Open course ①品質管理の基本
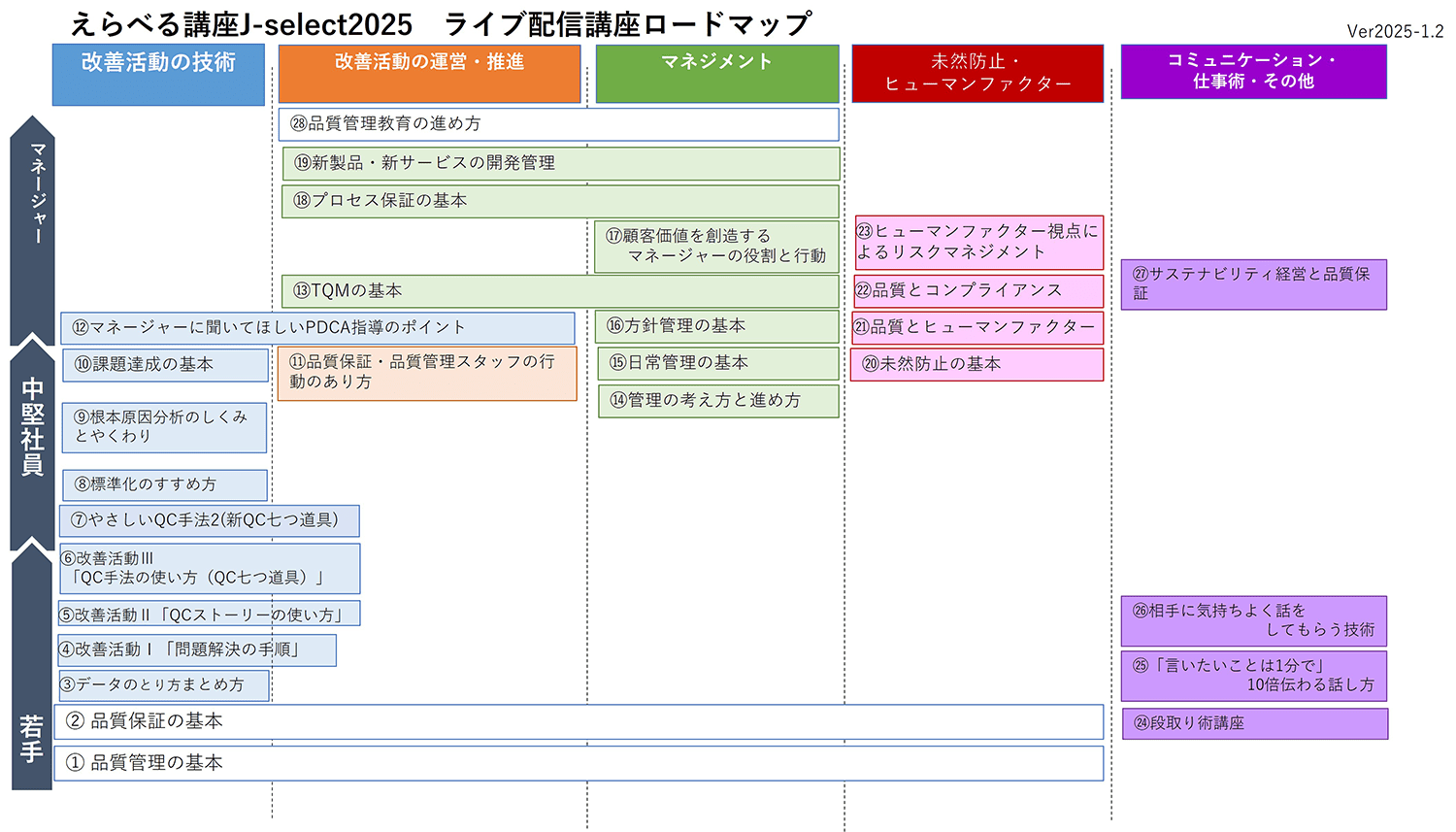This screenshot has height=832, width=1456. pos(579,763)
